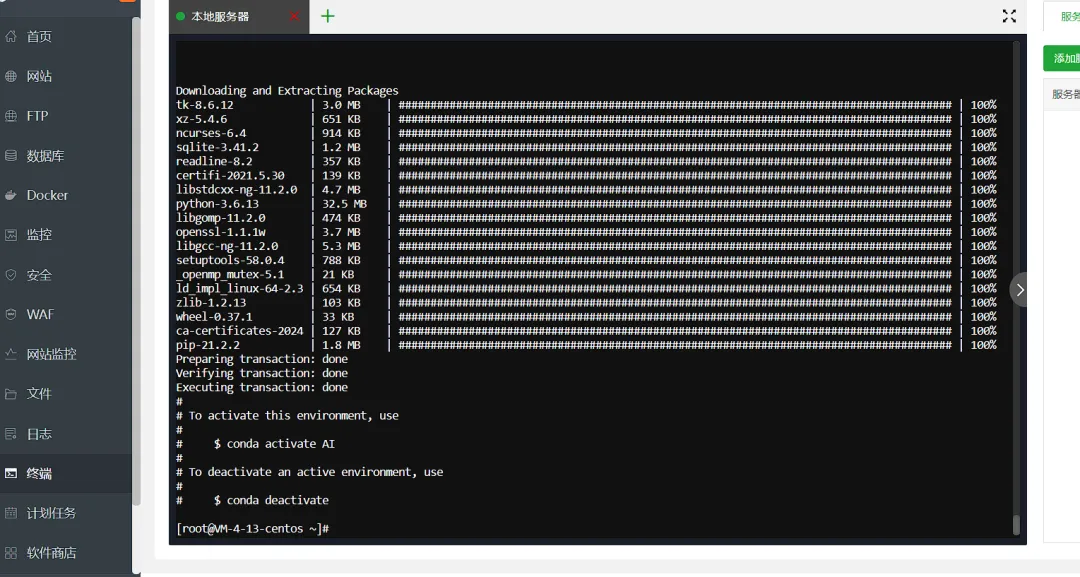
Task: Expand side panel with right chevron arrow
Action: [1019, 290]
